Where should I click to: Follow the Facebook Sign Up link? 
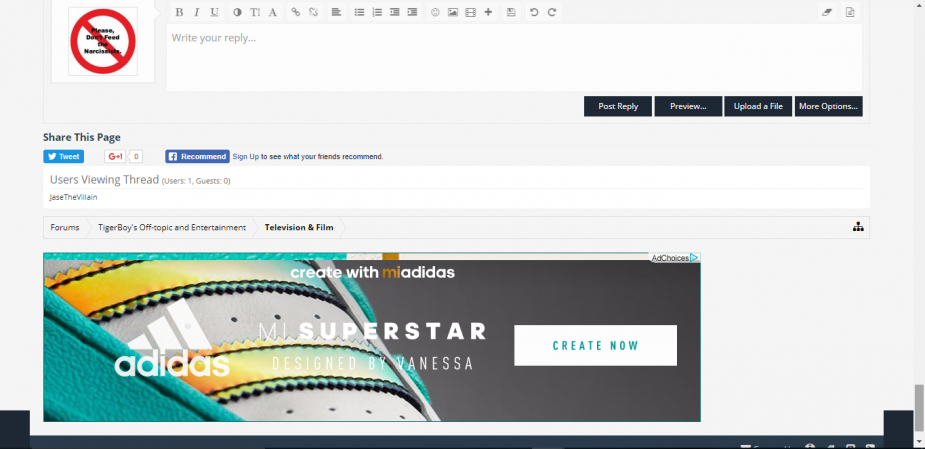tap(245, 157)
